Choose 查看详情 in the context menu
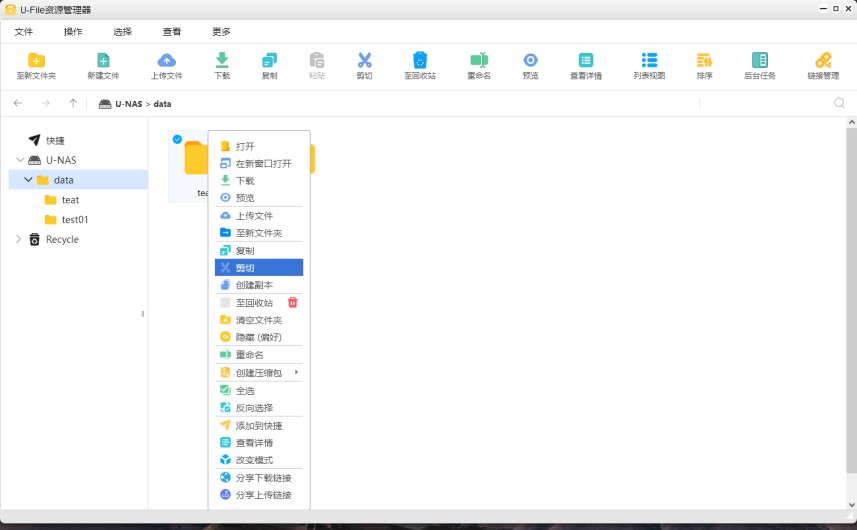Viewport: 857px width, 530px height. [x=259, y=443]
